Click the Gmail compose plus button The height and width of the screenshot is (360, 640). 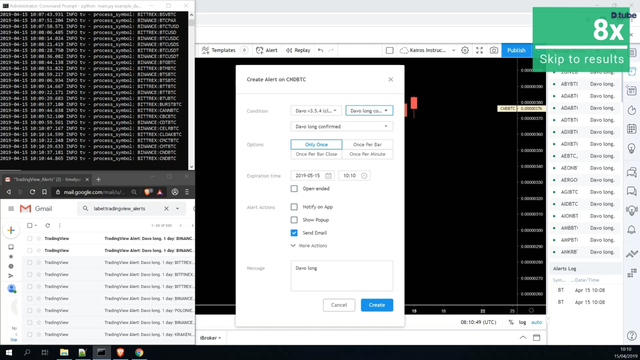coord(11,230)
